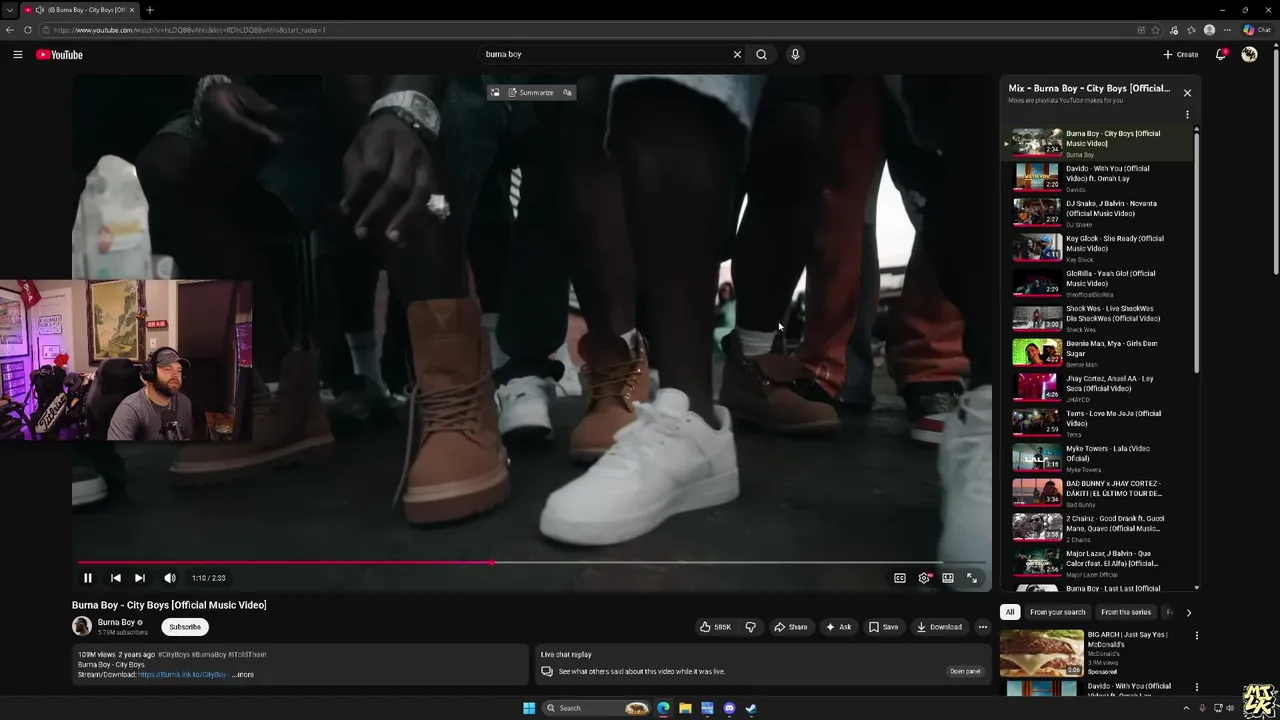1280x720 pixels.
Task: Select 'Tems - Love Me JeJe' in the playlist
Action: [x=1097, y=422]
